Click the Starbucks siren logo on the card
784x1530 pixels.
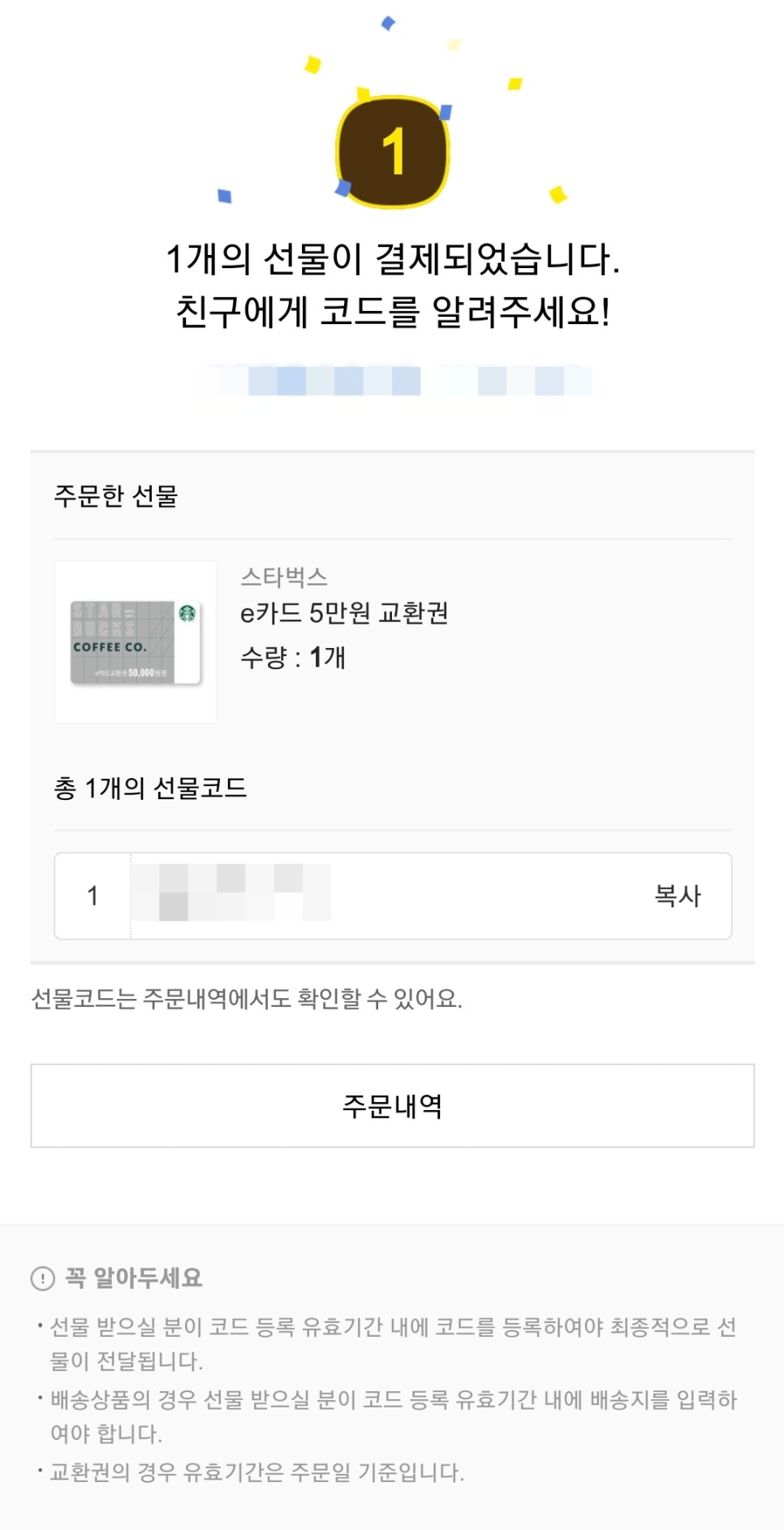187,613
